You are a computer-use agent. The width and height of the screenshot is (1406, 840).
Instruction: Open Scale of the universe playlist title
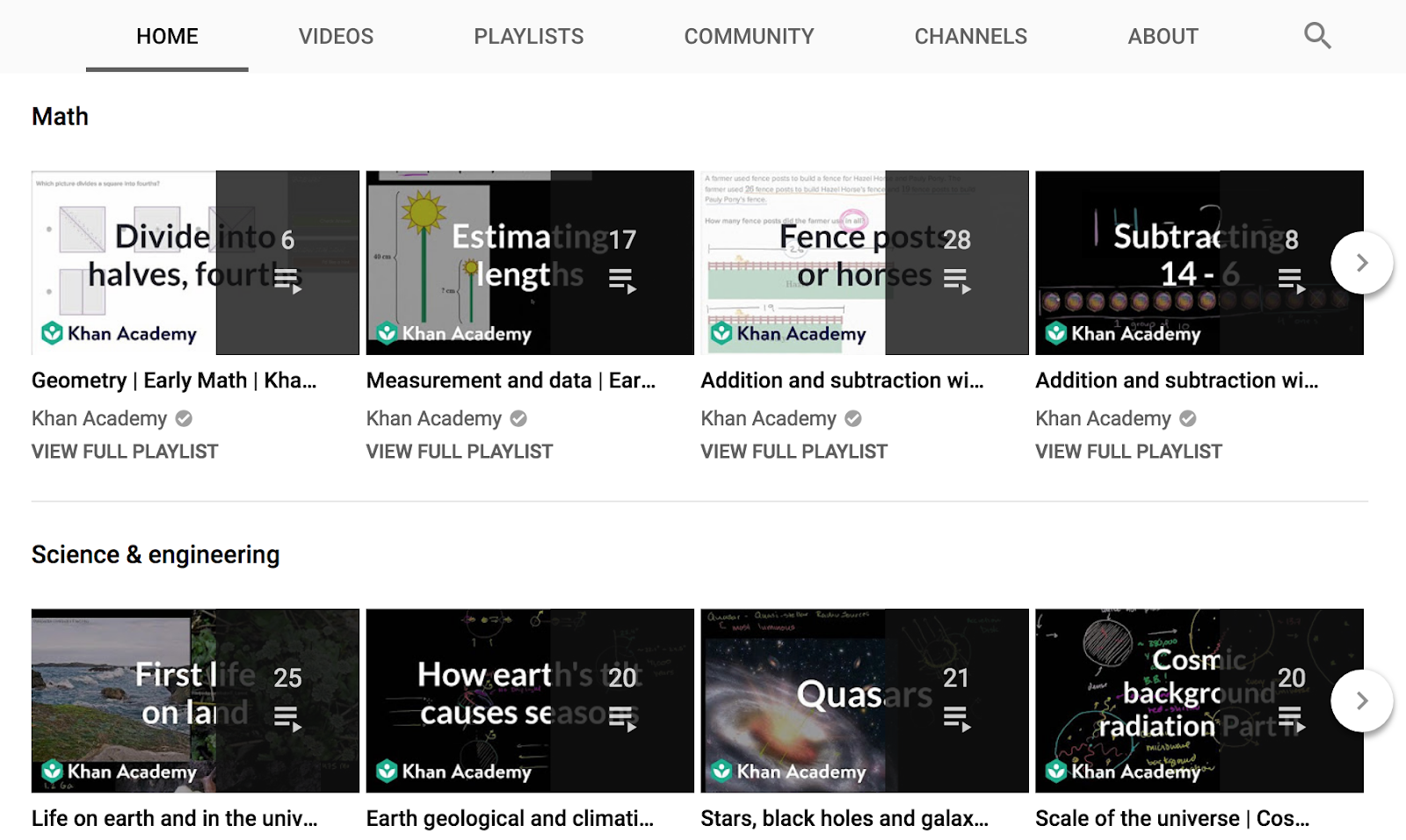[x=1173, y=819]
